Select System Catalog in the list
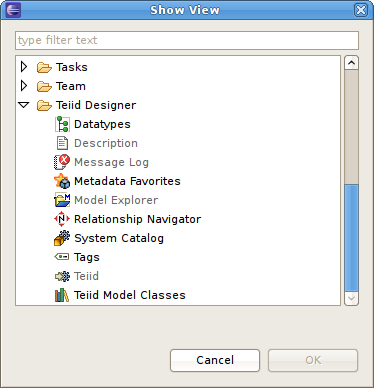Viewport: 374px width, 388px height. point(119,238)
